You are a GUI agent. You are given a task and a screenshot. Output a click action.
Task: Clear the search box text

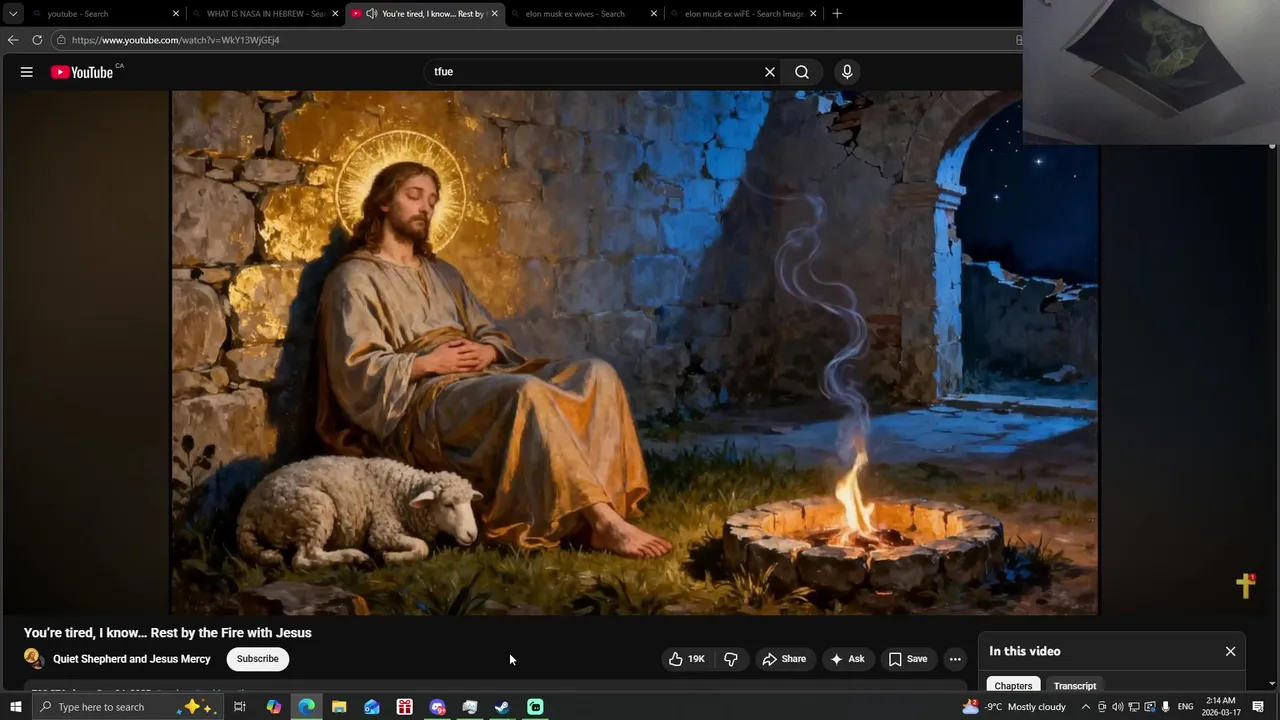(770, 72)
